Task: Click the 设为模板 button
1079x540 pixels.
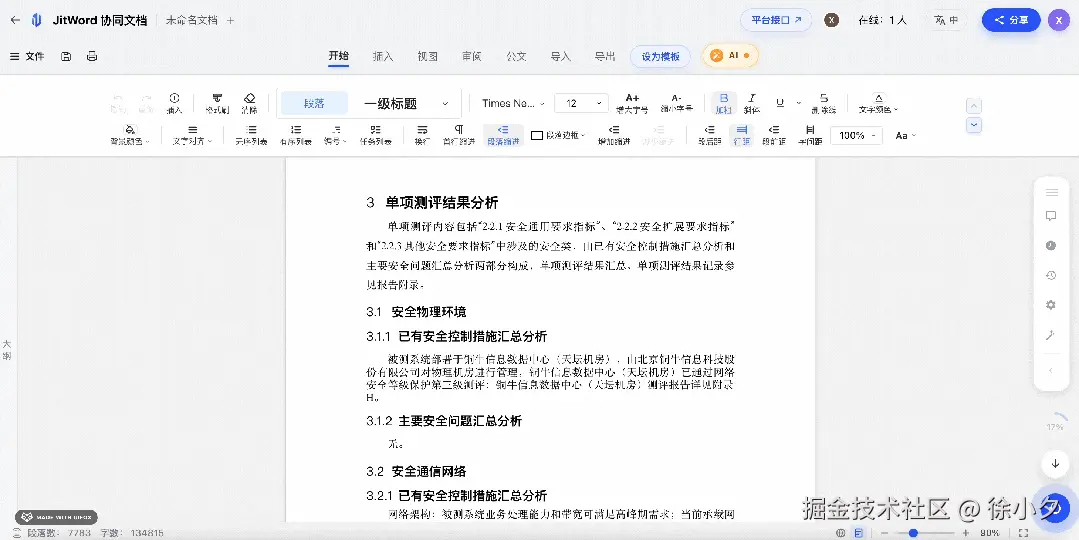Action: pyautogui.click(x=661, y=56)
